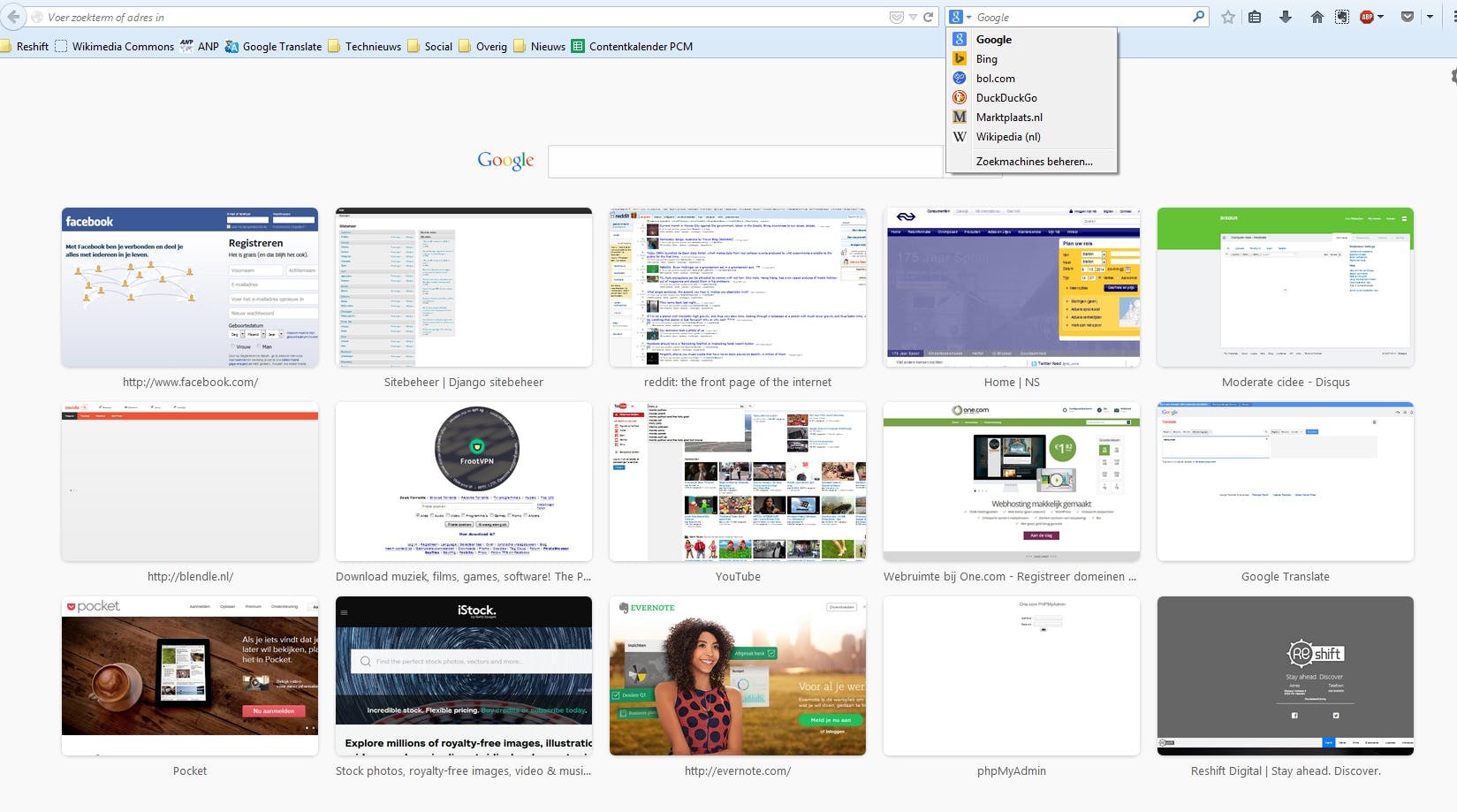1457x812 pixels.
Task: Open the downloads arrow icon
Action: point(1286,17)
